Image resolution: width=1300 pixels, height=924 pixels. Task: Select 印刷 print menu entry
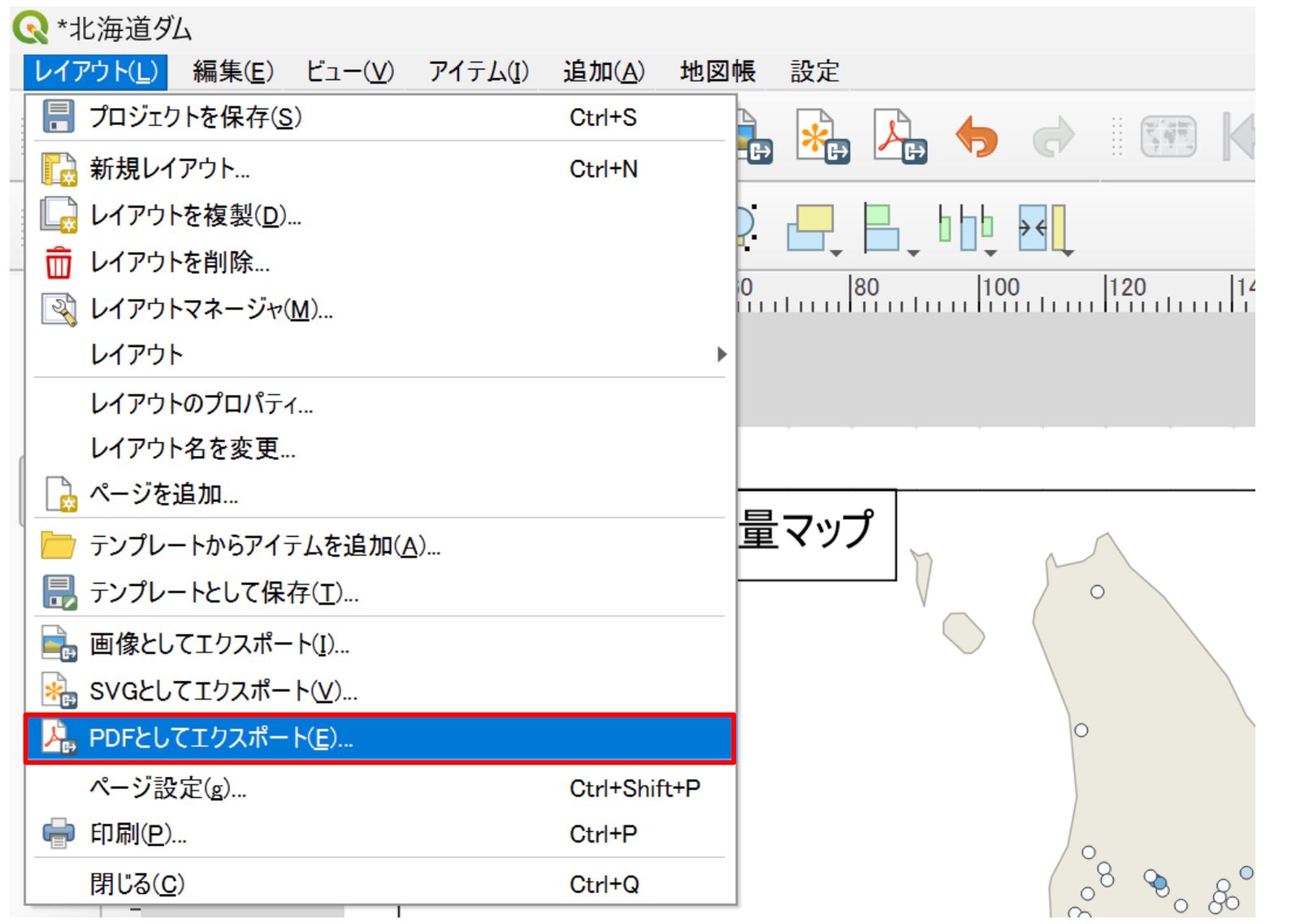pyautogui.click(x=380, y=834)
